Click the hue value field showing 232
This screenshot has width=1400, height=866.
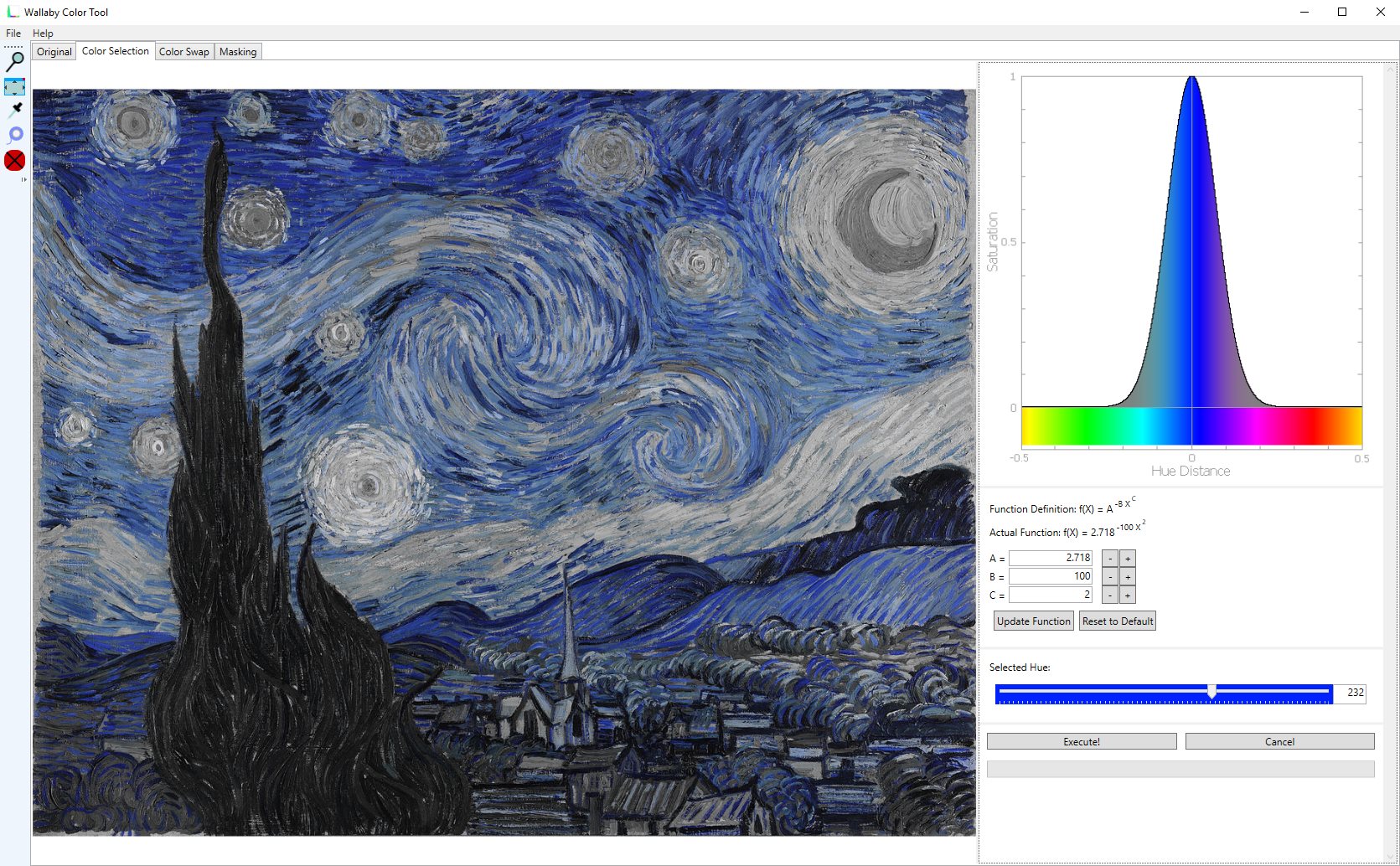1350,693
